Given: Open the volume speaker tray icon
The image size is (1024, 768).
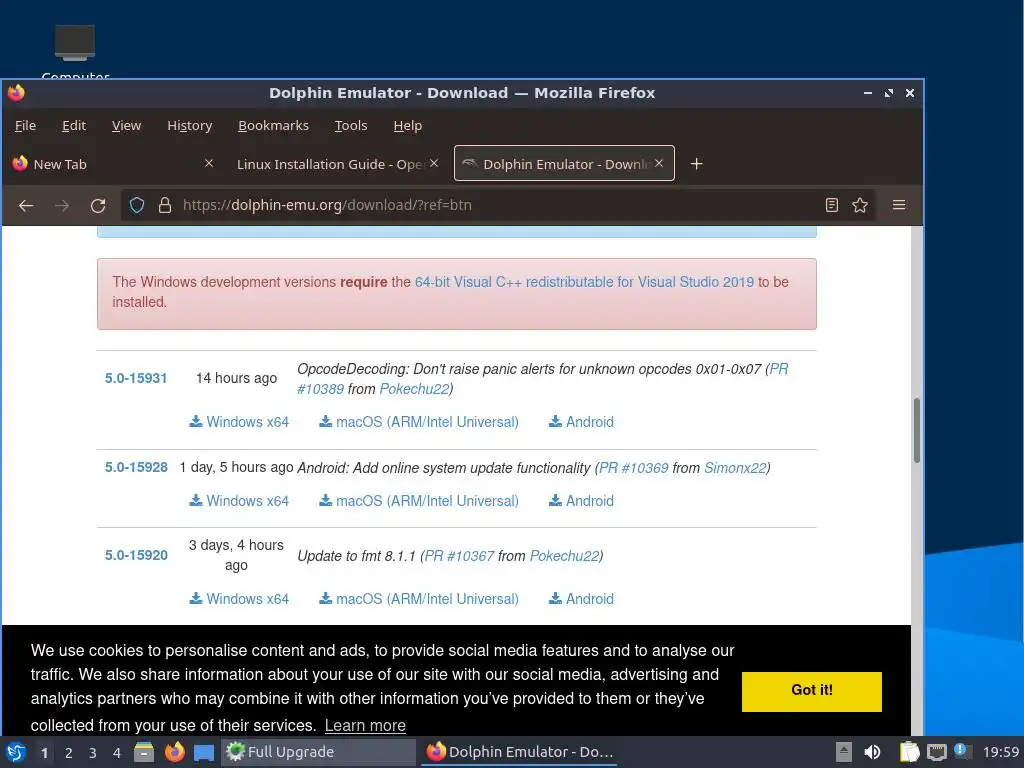Looking at the screenshot, I should click(872, 752).
